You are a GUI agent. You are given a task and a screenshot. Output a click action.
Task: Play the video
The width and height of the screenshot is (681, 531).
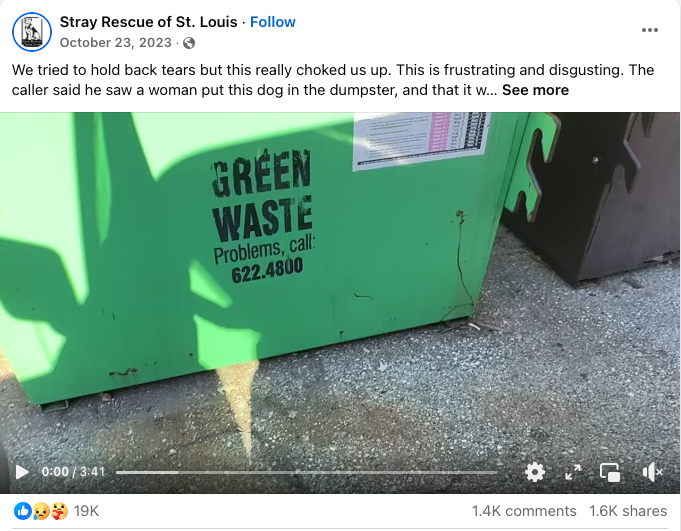pyautogui.click(x=22, y=472)
